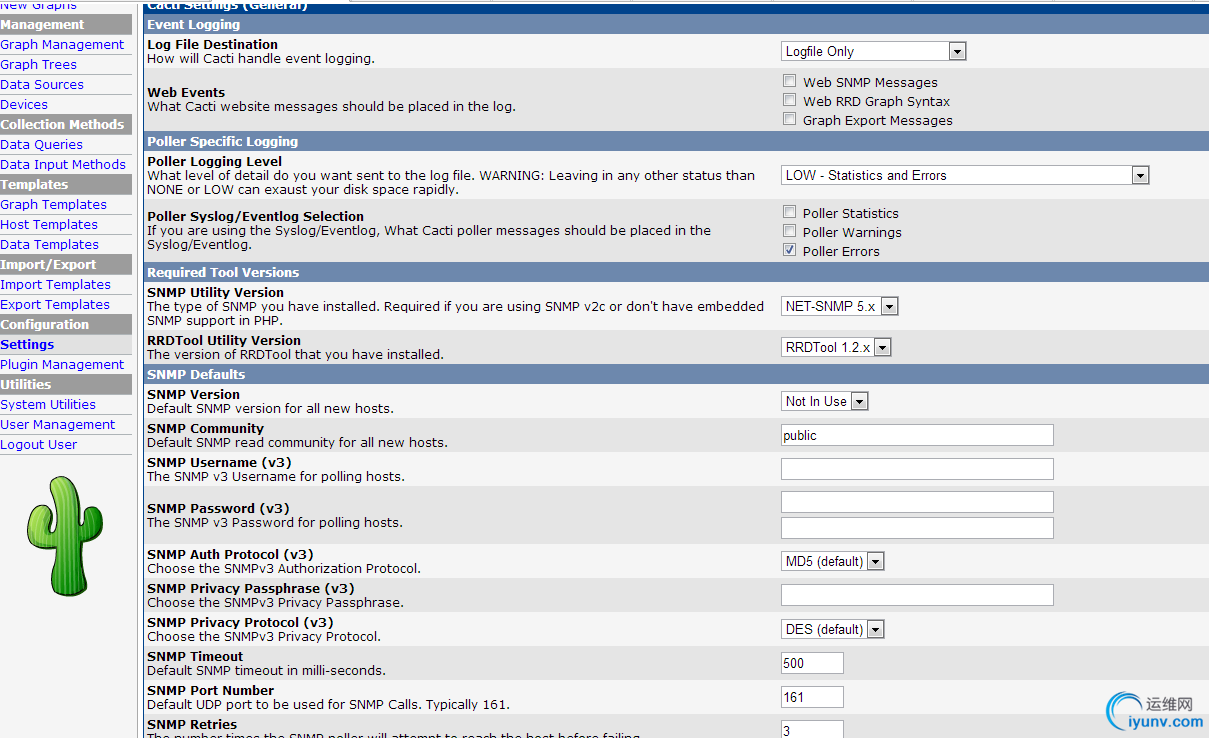
Task: Click the second SNMP Password confirmation field
Action: [x=917, y=528]
